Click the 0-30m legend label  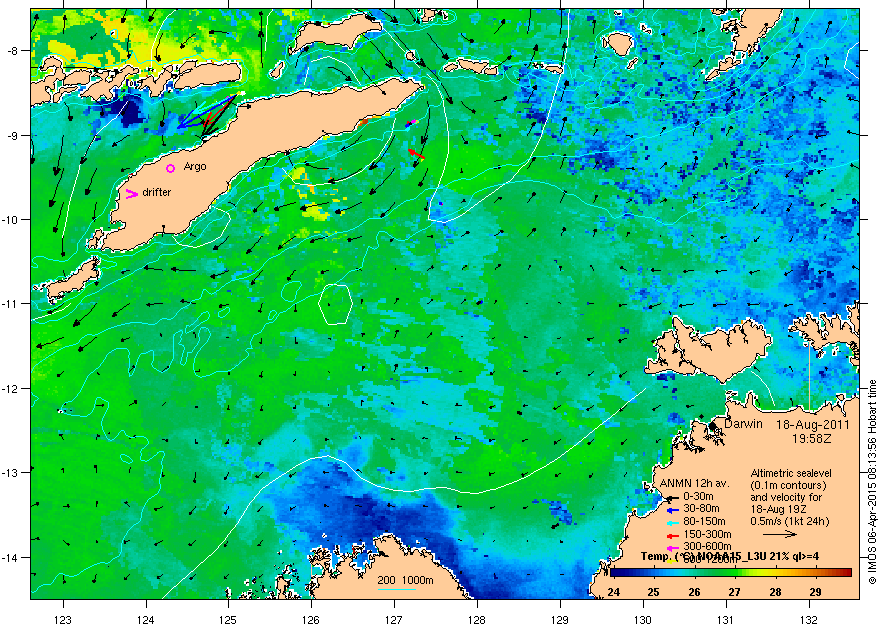(698, 496)
